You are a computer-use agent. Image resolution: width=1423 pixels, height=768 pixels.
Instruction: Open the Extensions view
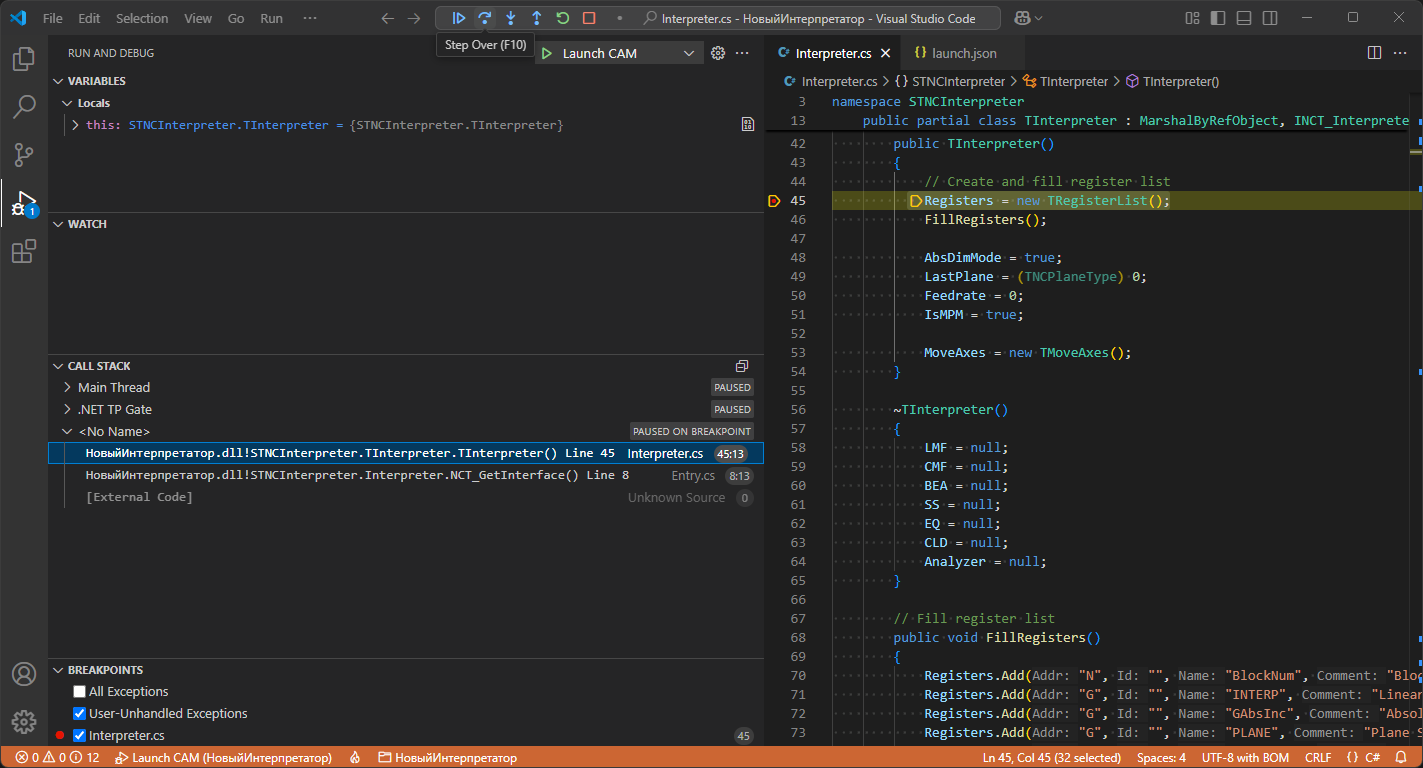click(24, 251)
